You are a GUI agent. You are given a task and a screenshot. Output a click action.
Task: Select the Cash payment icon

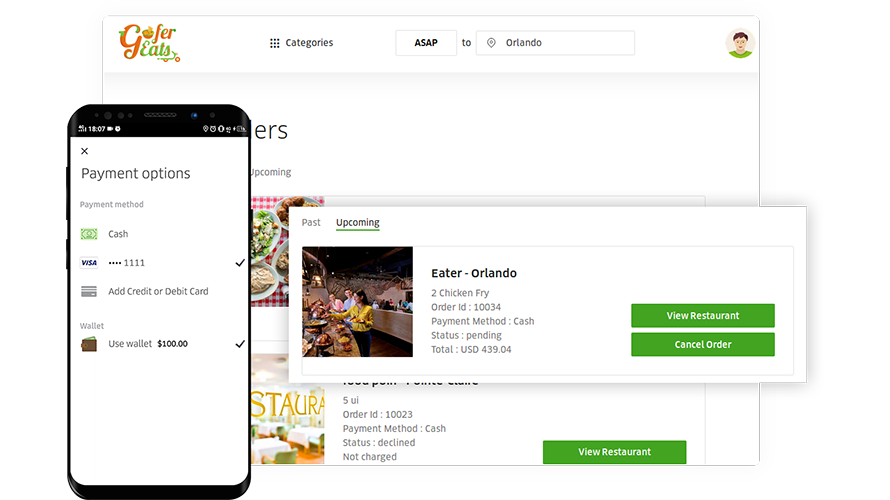[89, 234]
